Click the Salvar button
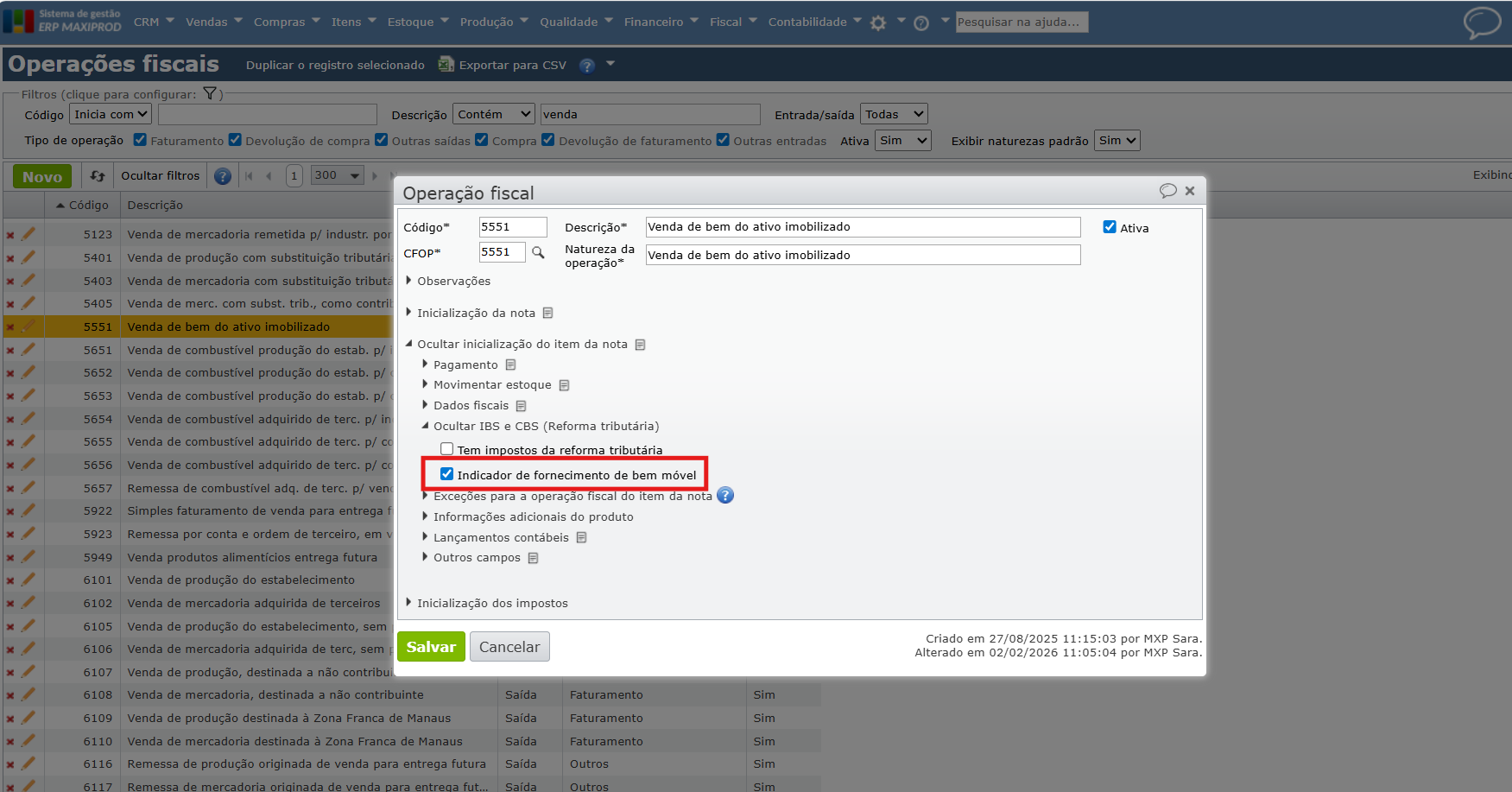The height and width of the screenshot is (792, 1512). click(x=431, y=647)
